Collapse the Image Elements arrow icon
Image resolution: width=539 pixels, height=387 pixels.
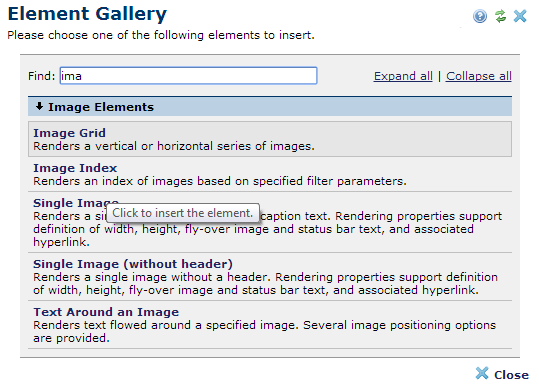(x=40, y=107)
